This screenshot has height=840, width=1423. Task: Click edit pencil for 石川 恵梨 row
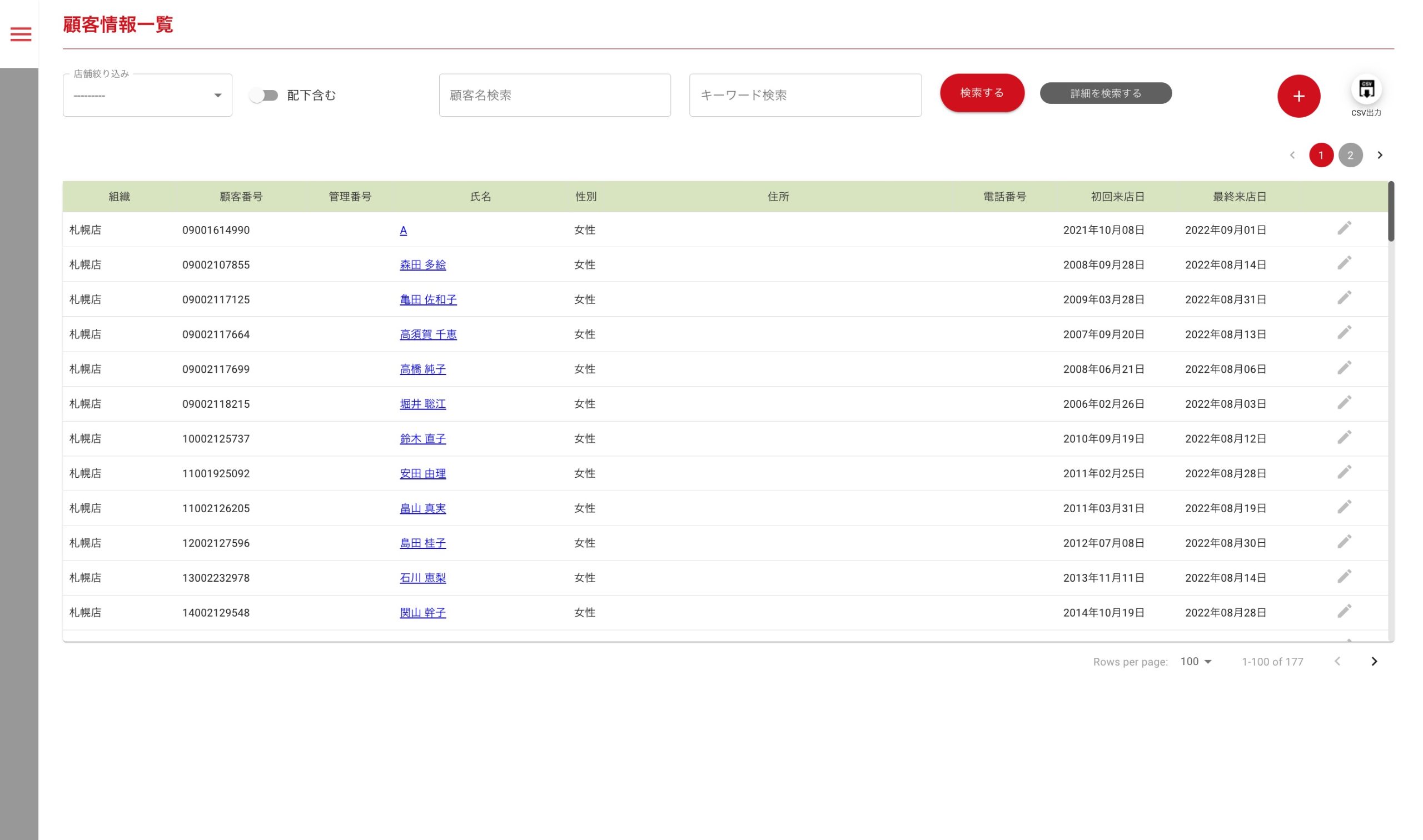pyautogui.click(x=1344, y=577)
